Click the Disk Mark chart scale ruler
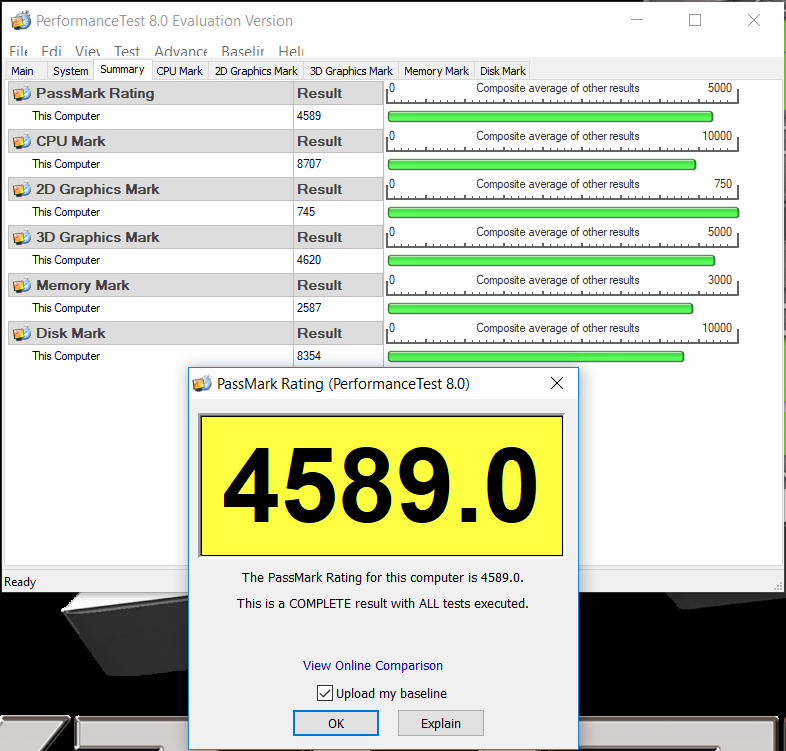The height and width of the screenshot is (751, 786). click(x=562, y=333)
